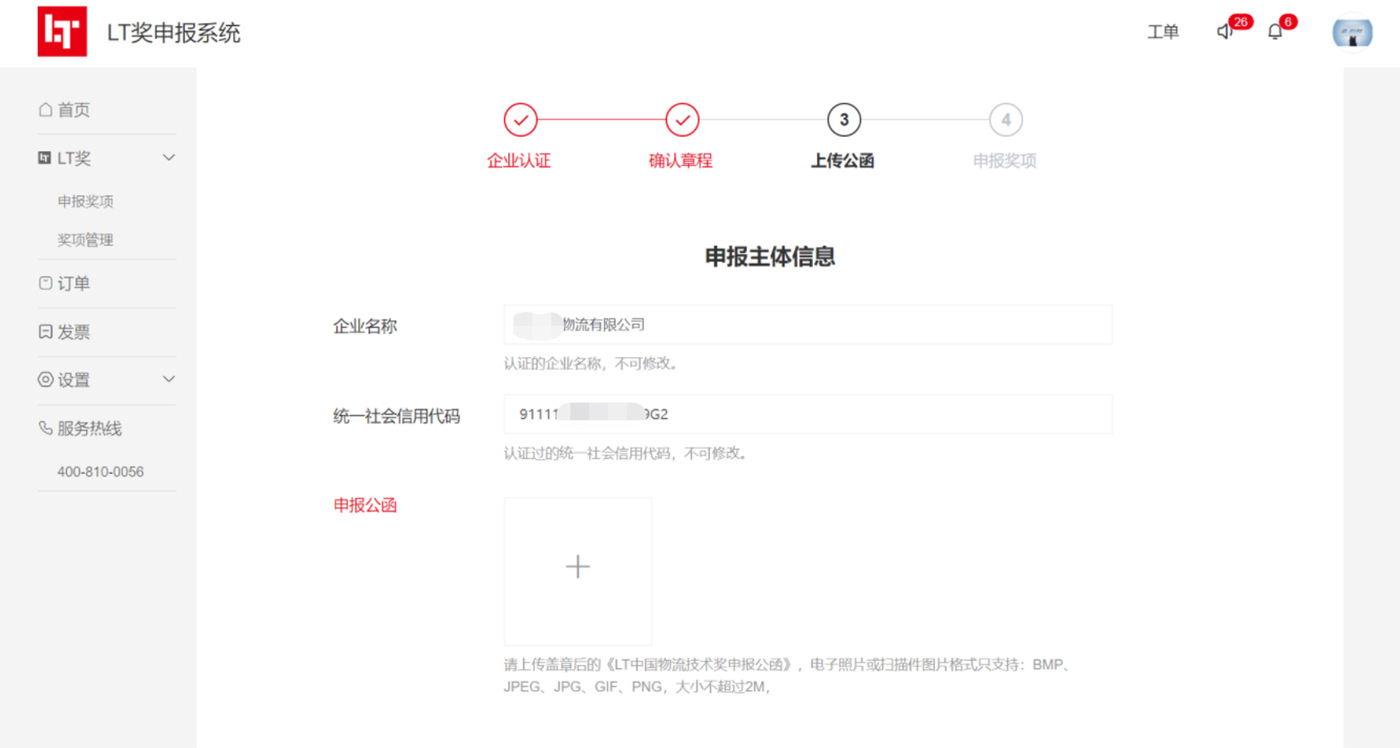Click the plus icon to upload letter
The height and width of the screenshot is (748, 1400).
tap(578, 568)
